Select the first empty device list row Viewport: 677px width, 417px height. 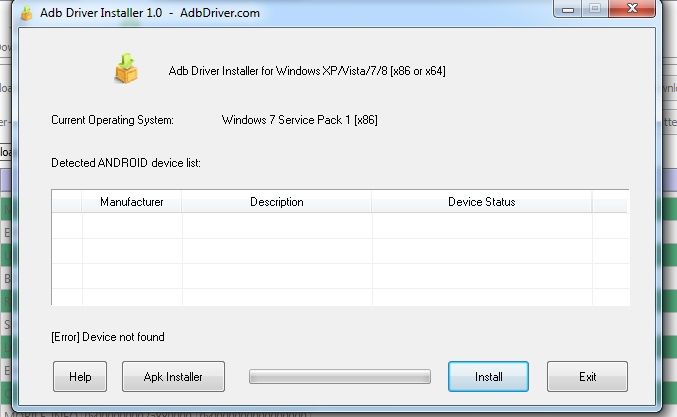coord(340,225)
